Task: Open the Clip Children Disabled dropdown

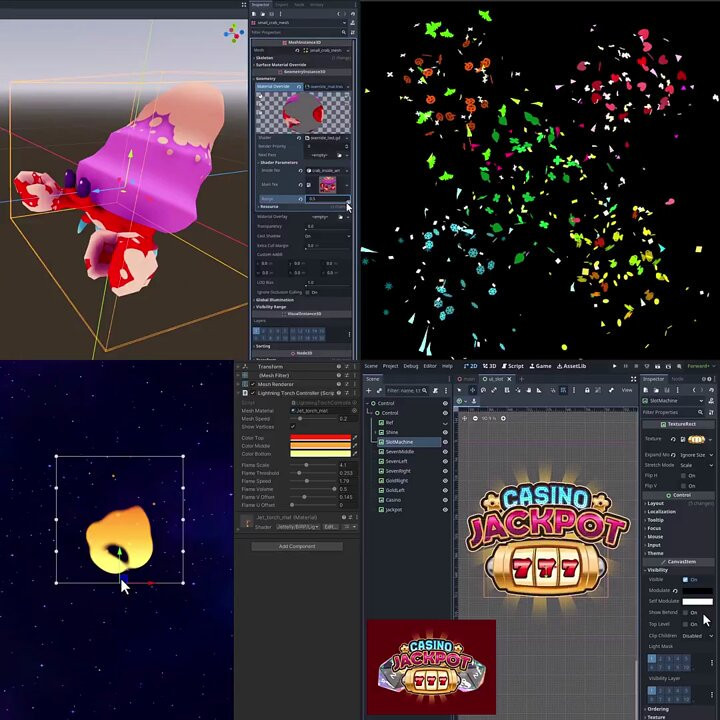Action: [x=698, y=636]
